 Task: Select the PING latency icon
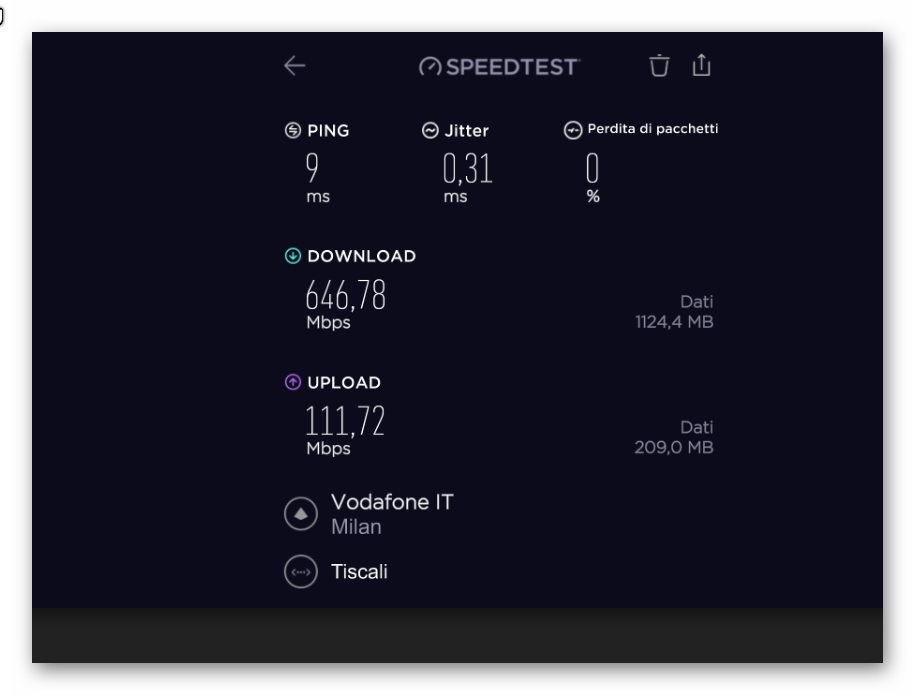(x=293, y=130)
